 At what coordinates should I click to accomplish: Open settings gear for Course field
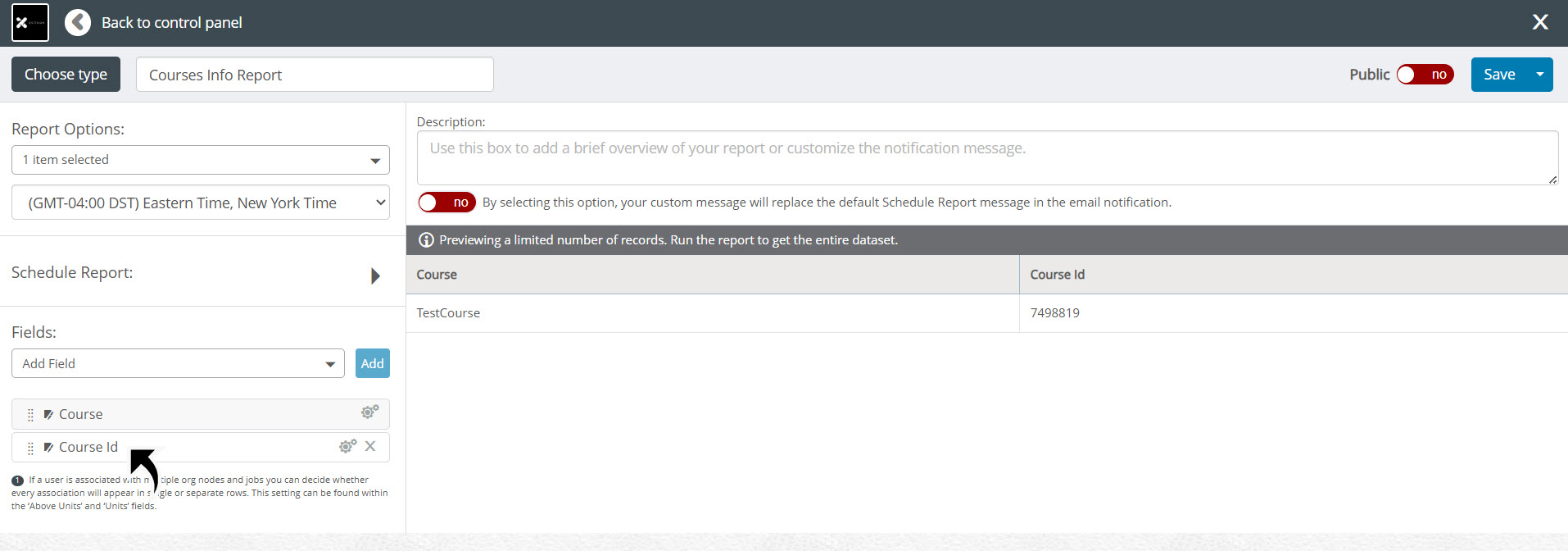coord(369,412)
